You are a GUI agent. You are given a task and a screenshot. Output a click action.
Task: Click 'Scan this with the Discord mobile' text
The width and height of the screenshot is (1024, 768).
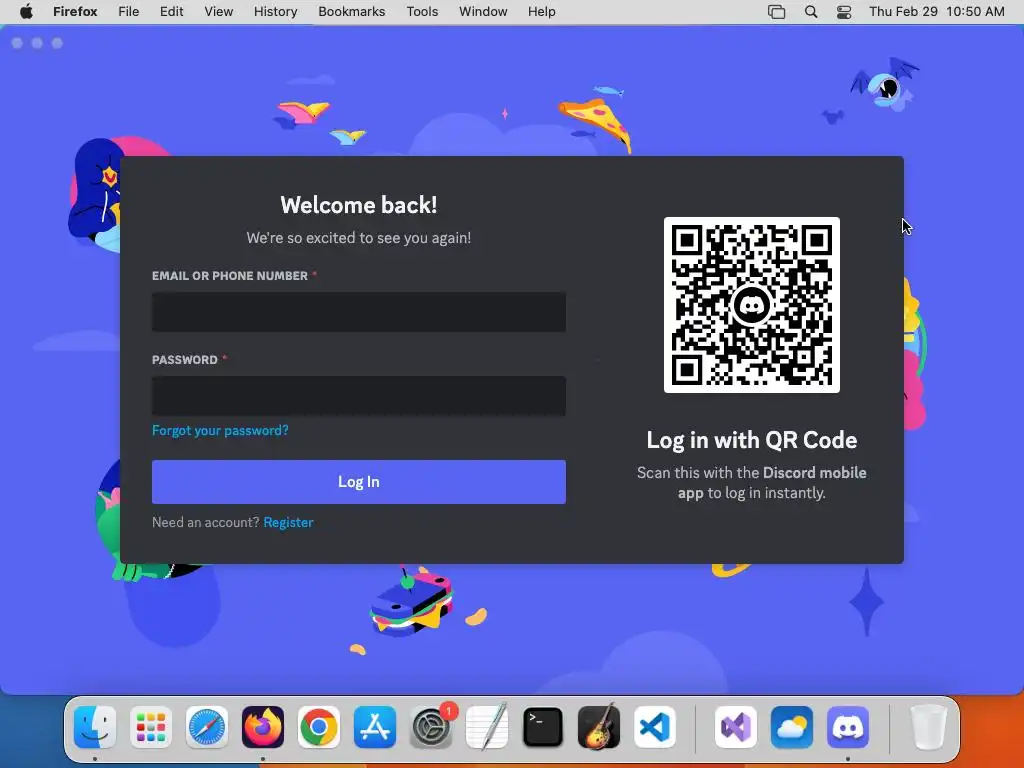click(752, 473)
